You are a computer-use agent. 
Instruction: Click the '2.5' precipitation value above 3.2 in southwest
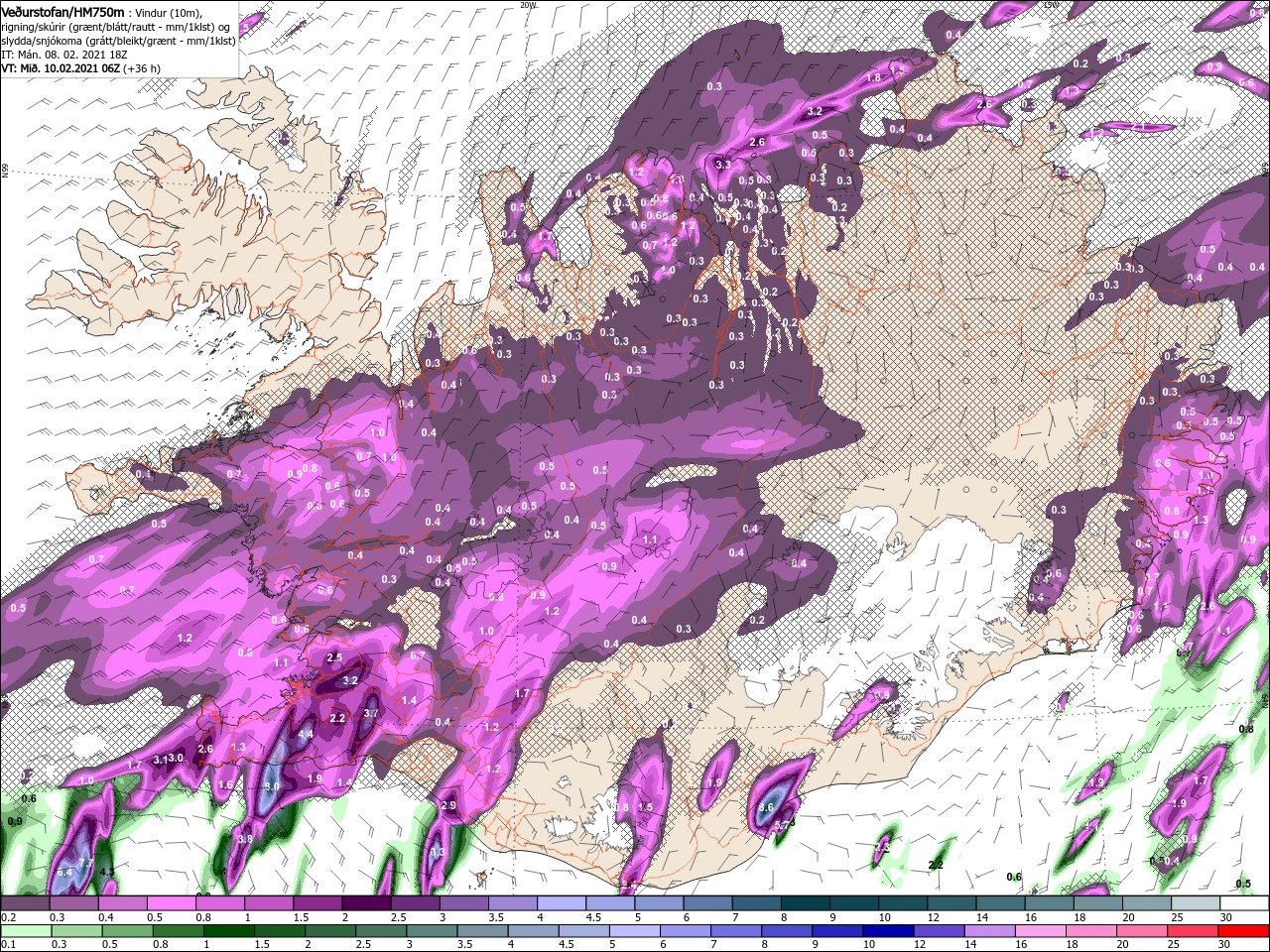(334, 656)
